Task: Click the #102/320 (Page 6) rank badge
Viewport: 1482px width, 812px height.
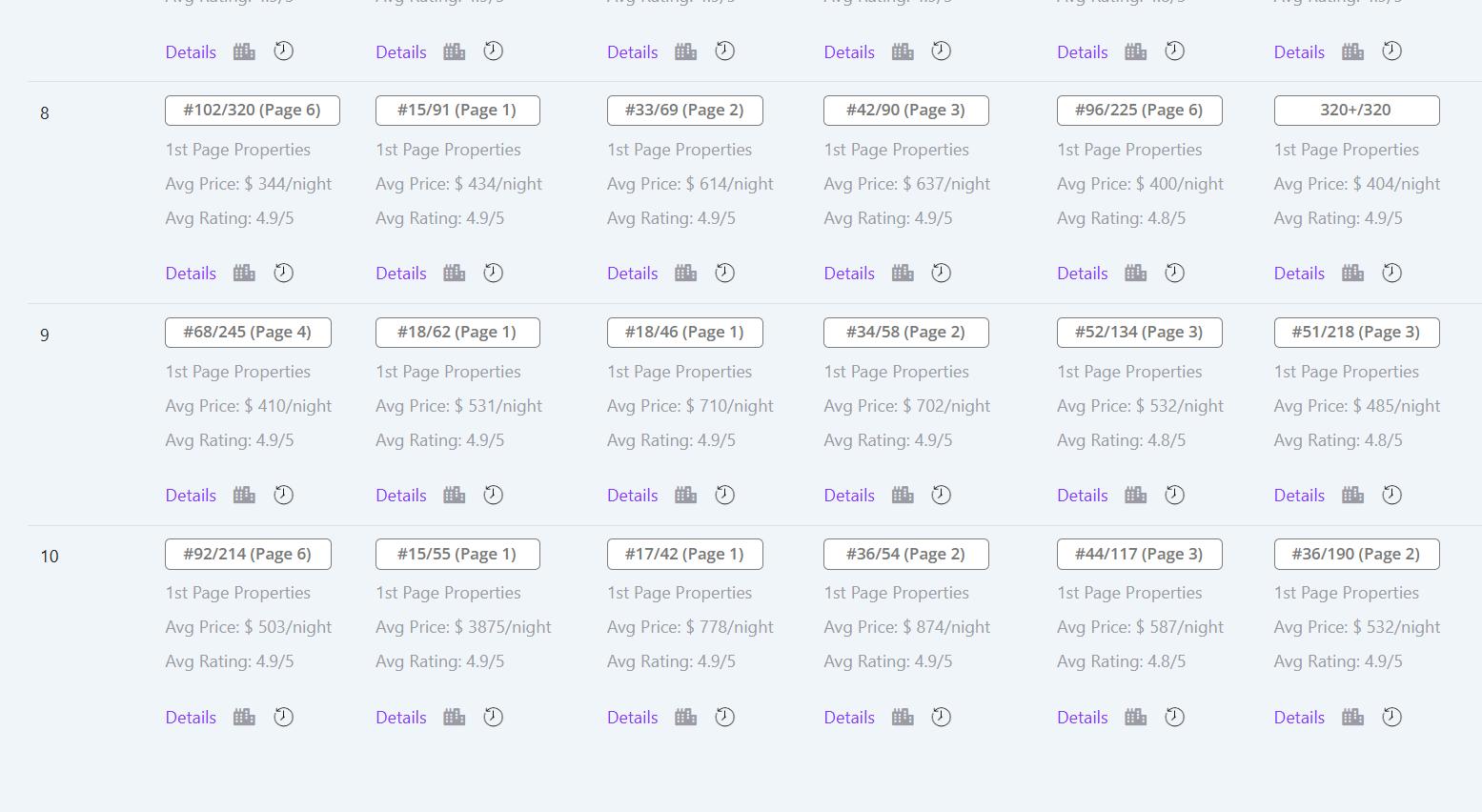Action: click(253, 111)
